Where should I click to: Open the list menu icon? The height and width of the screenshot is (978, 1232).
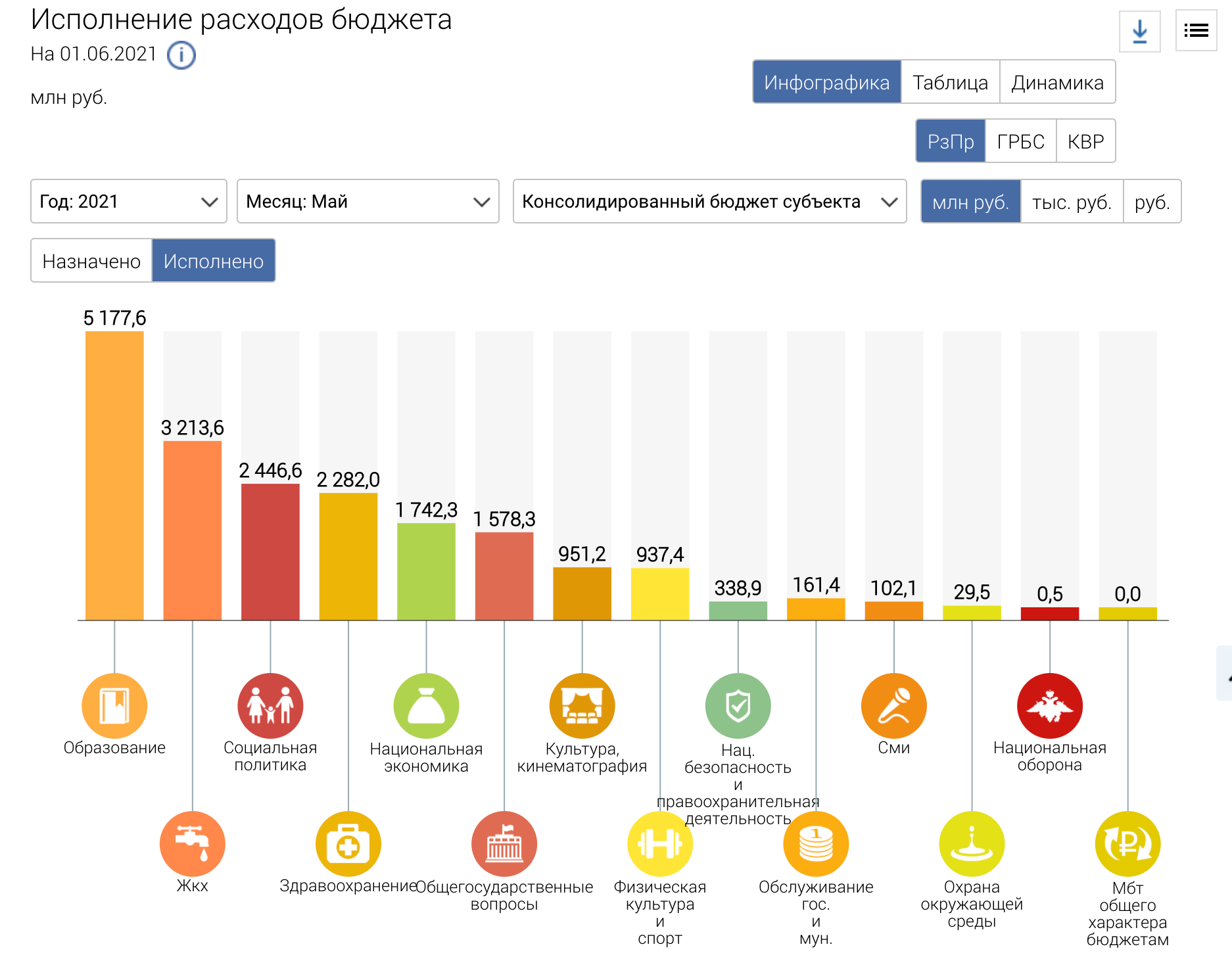(x=1196, y=31)
